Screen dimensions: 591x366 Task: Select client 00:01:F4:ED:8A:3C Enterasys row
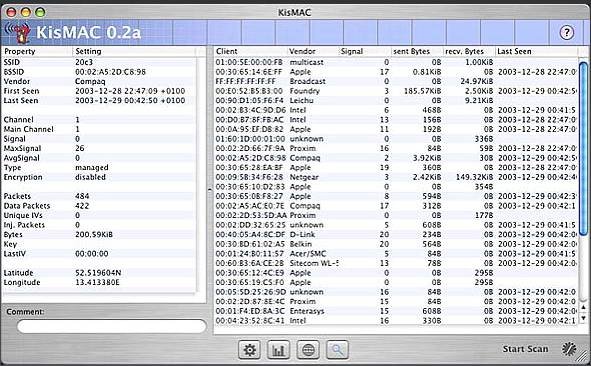point(396,311)
